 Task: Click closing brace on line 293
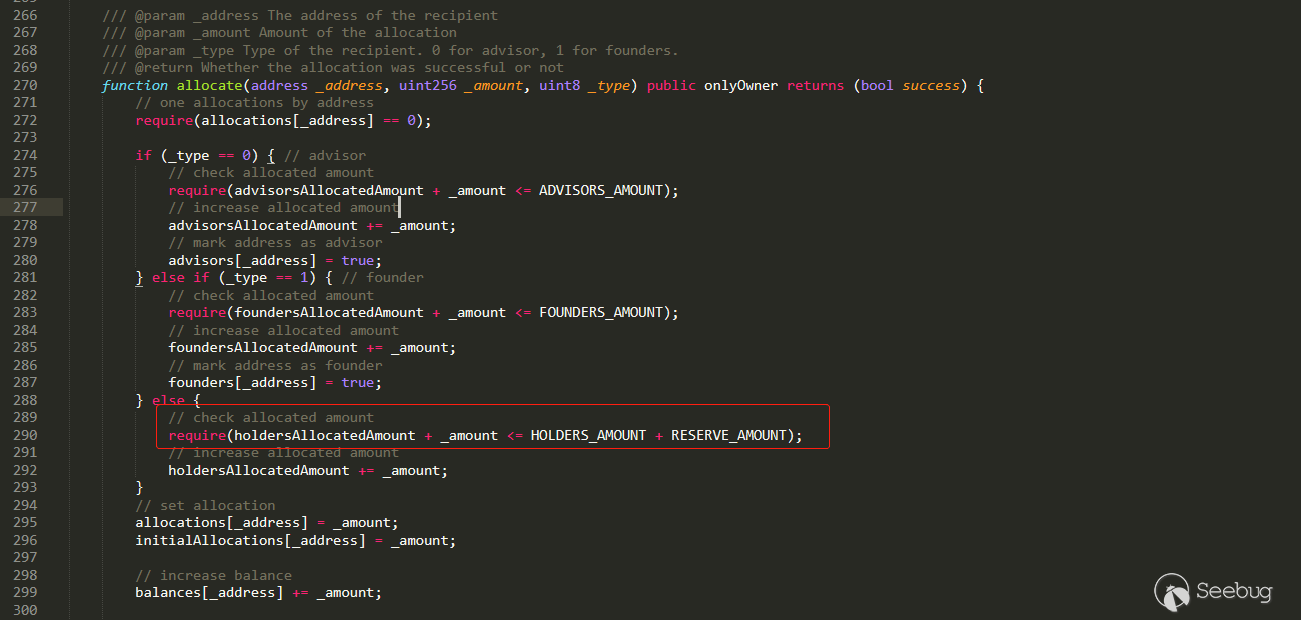click(x=139, y=488)
